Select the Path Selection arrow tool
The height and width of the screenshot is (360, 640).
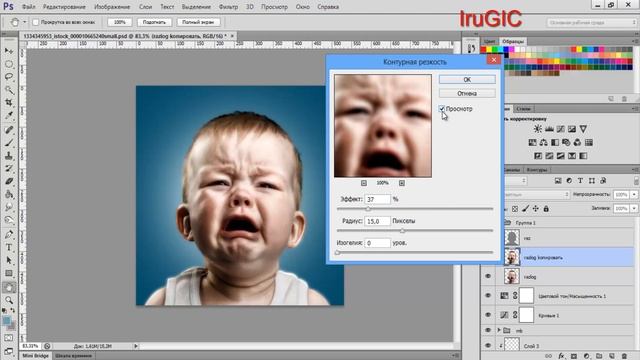point(9,260)
